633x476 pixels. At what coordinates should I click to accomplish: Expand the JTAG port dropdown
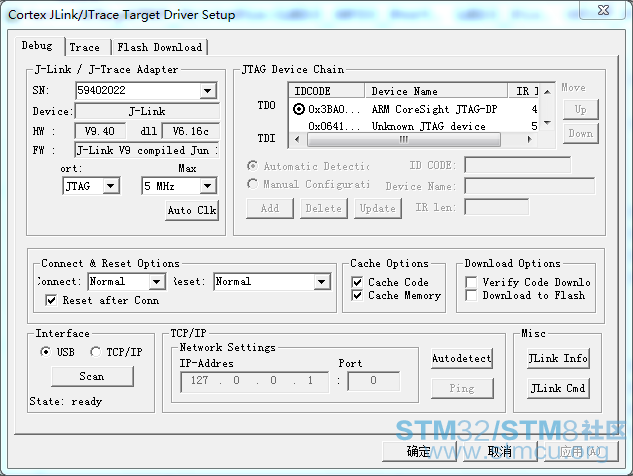[x=111, y=186]
